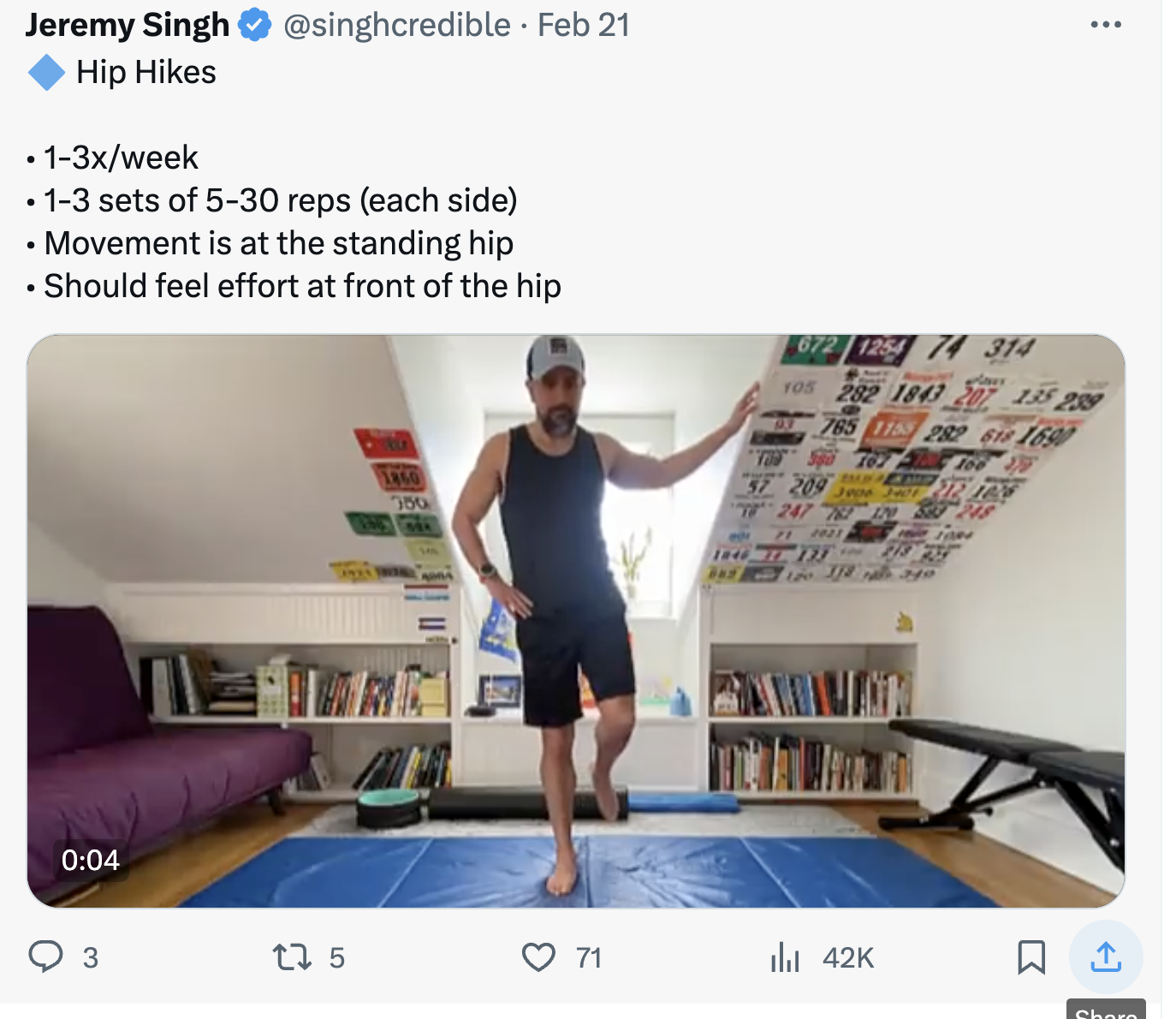Open the tweet via Feb 21 timestamp
This screenshot has height=1019, width=1176.
coord(584,25)
